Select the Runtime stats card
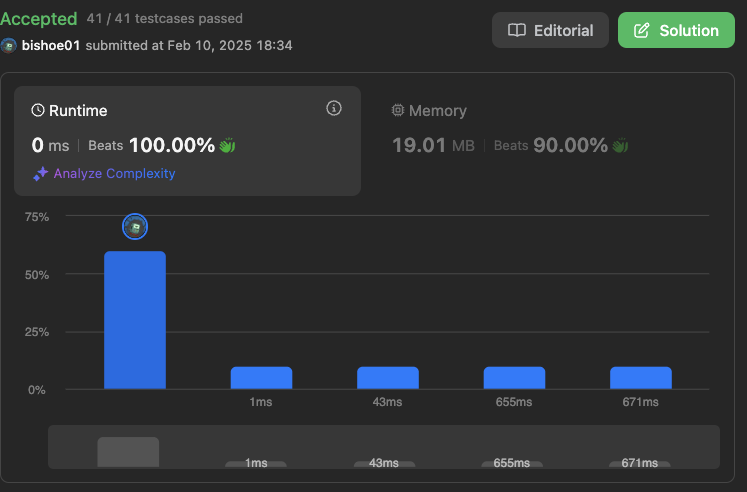 [187, 141]
